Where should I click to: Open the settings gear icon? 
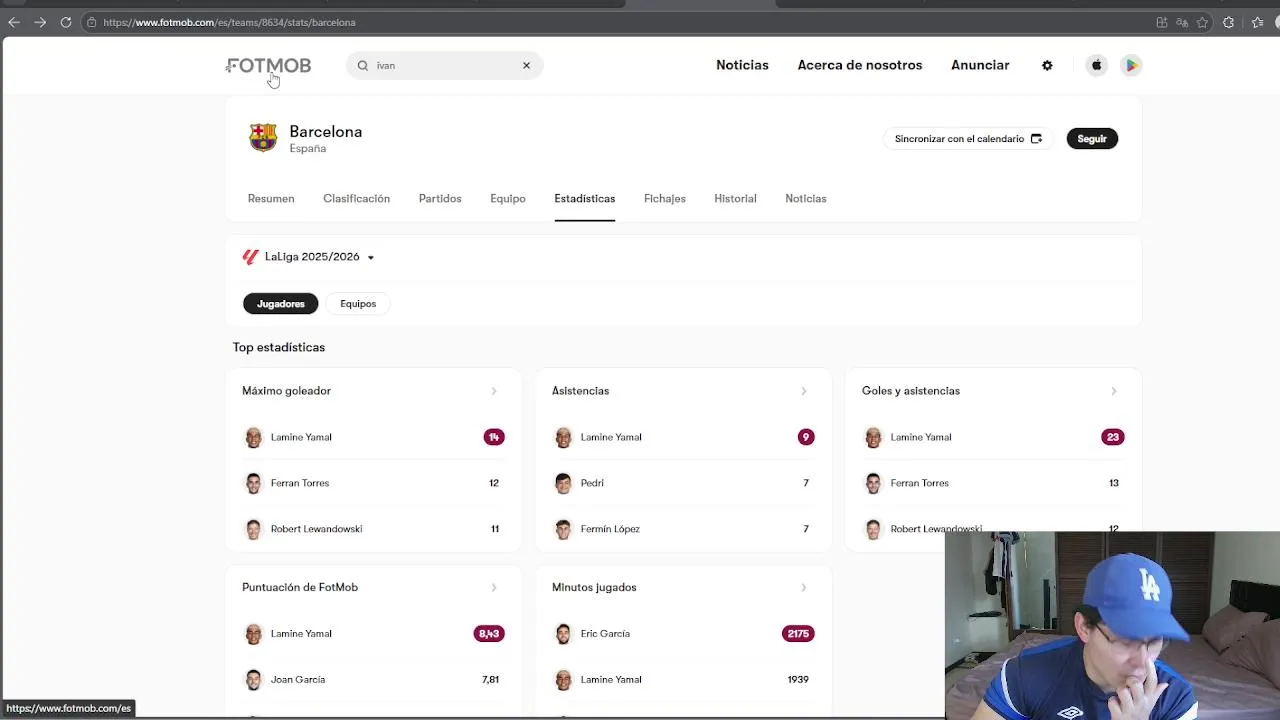pos(1047,65)
